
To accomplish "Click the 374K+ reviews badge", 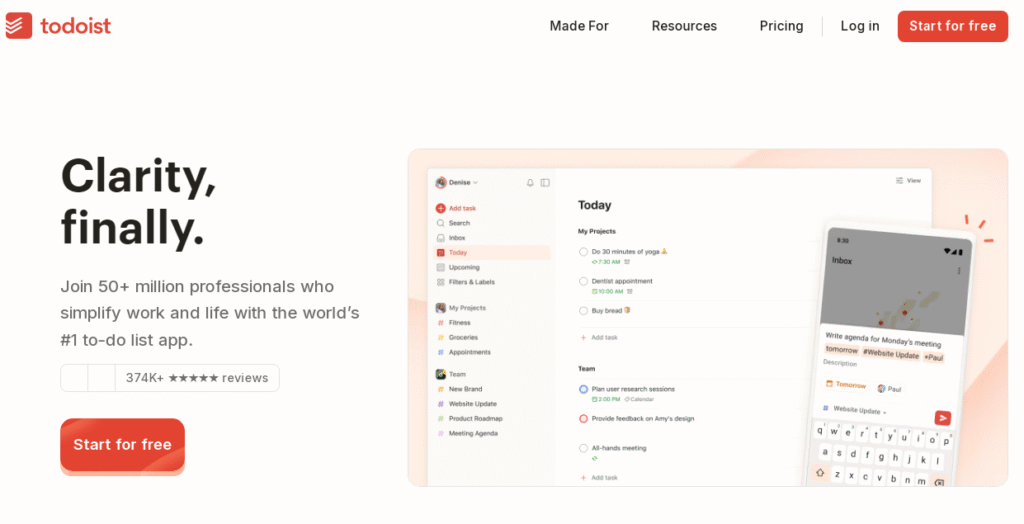I will [170, 378].
